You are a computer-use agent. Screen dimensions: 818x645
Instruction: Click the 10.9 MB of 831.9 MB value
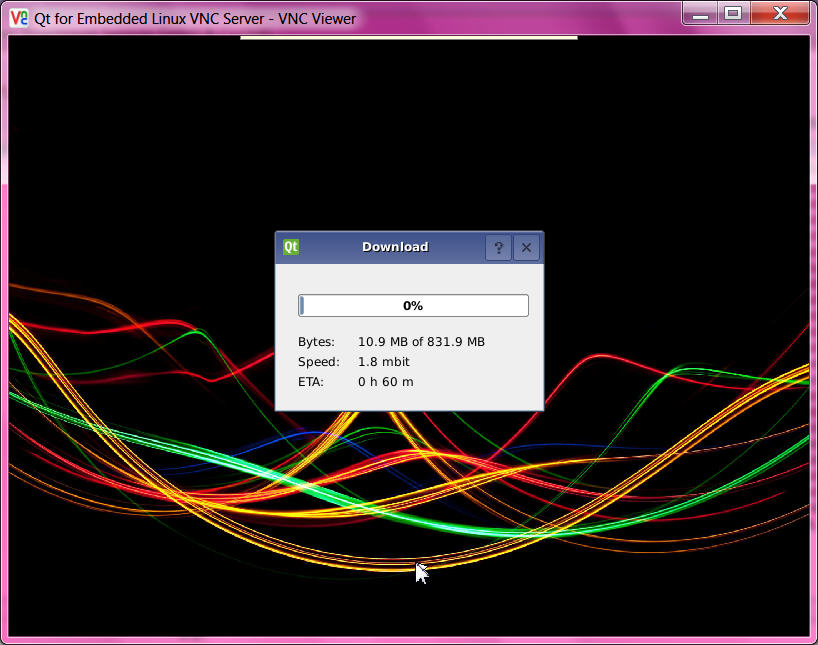421,342
